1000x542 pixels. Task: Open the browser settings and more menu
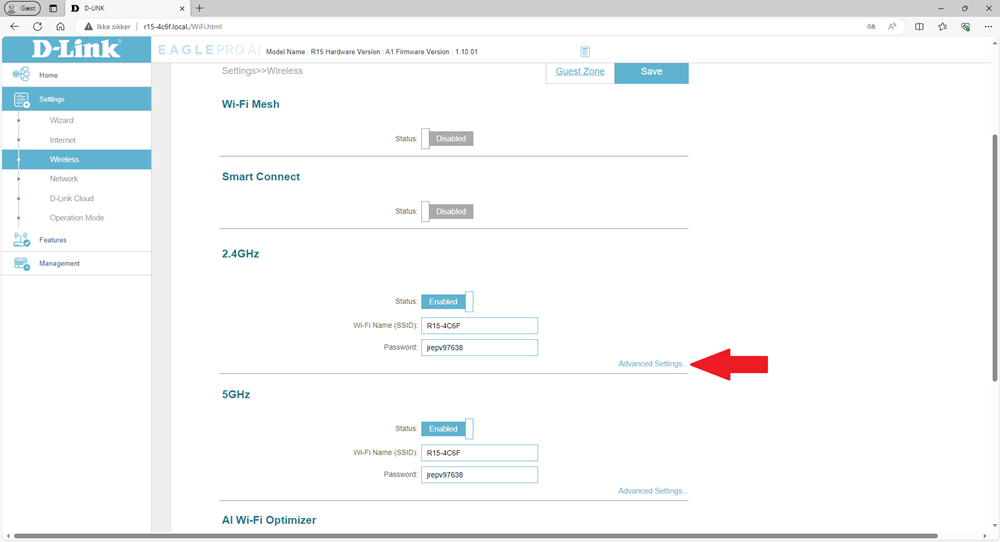(989, 27)
